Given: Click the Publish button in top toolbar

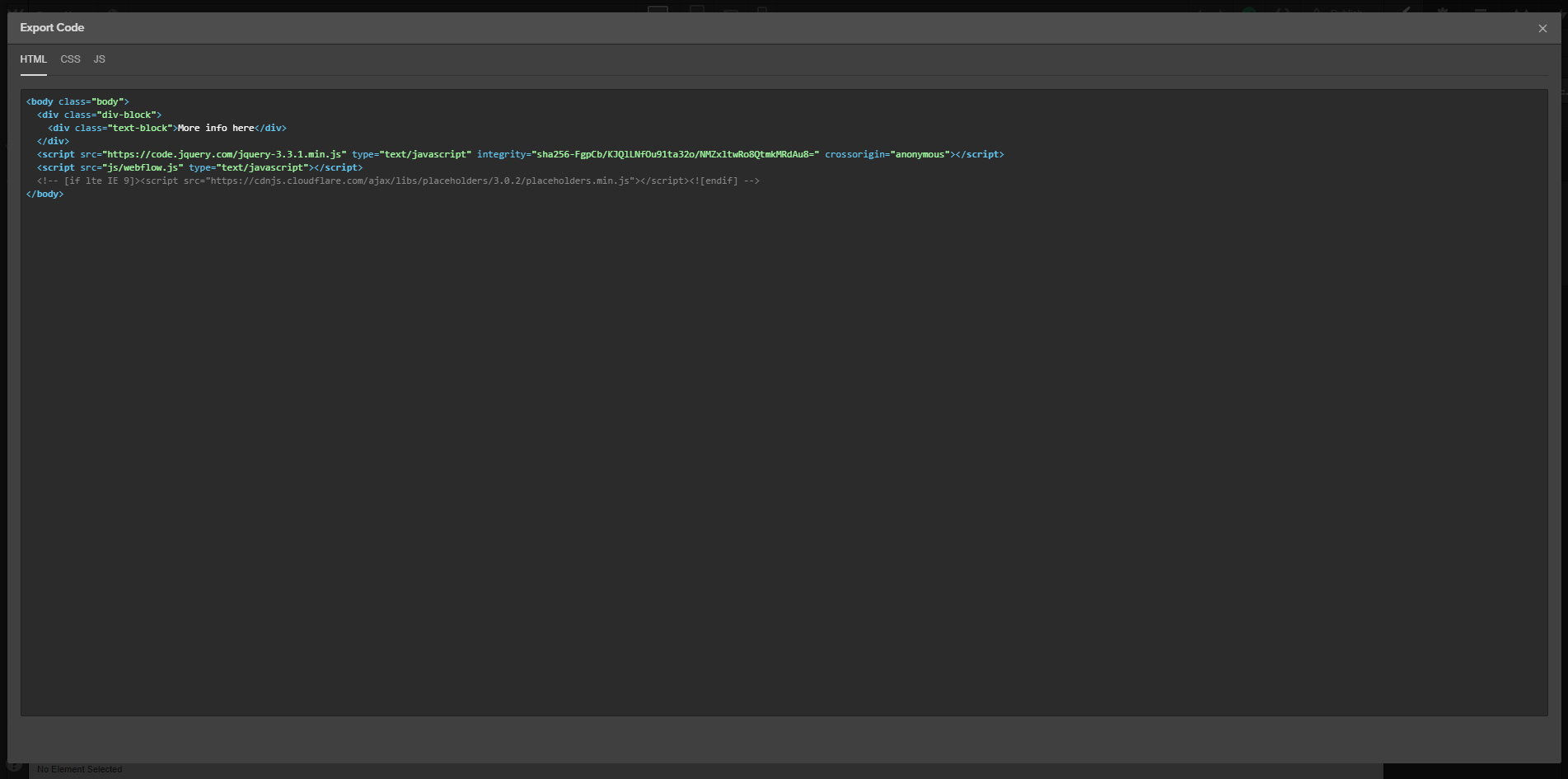Looking at the screenshot, I should pos(1347,12).
